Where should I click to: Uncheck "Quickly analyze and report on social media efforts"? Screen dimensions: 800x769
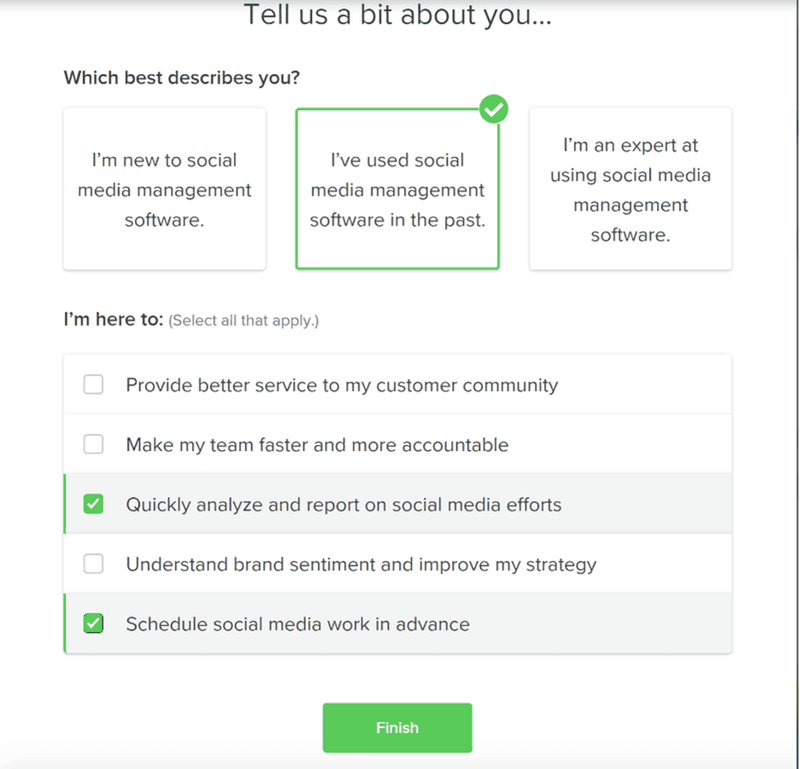coord(93,504)
